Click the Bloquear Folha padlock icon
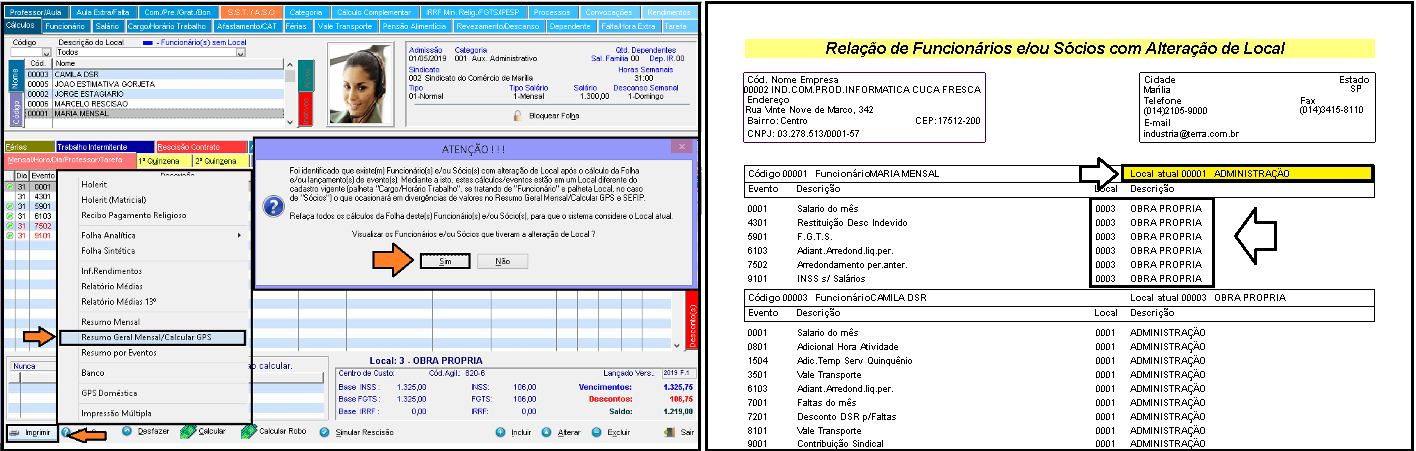Viewport: 1416px width, 451px height. [x=517, y=116]
